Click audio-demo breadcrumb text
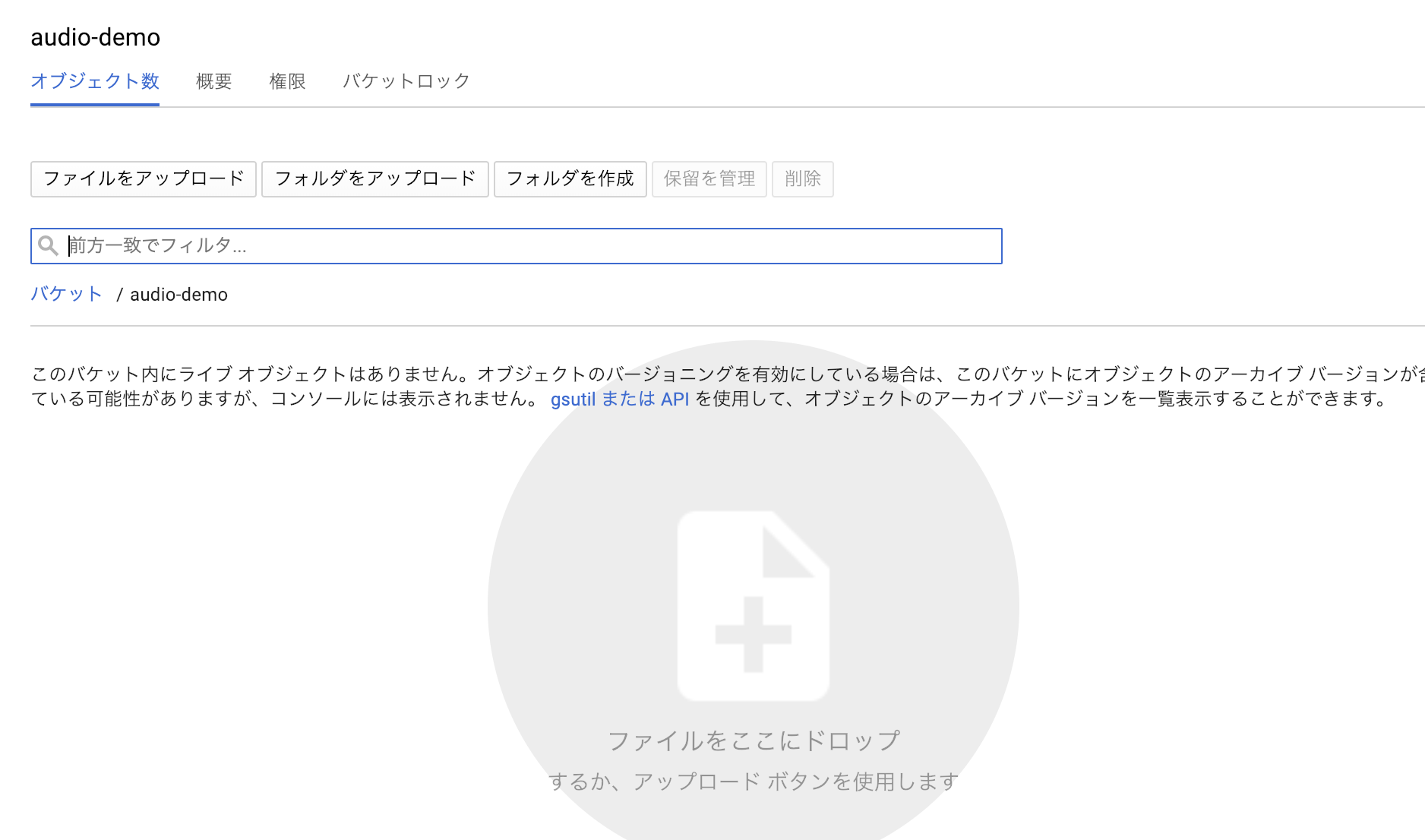 pyautogui.click(x=179, y=295)
